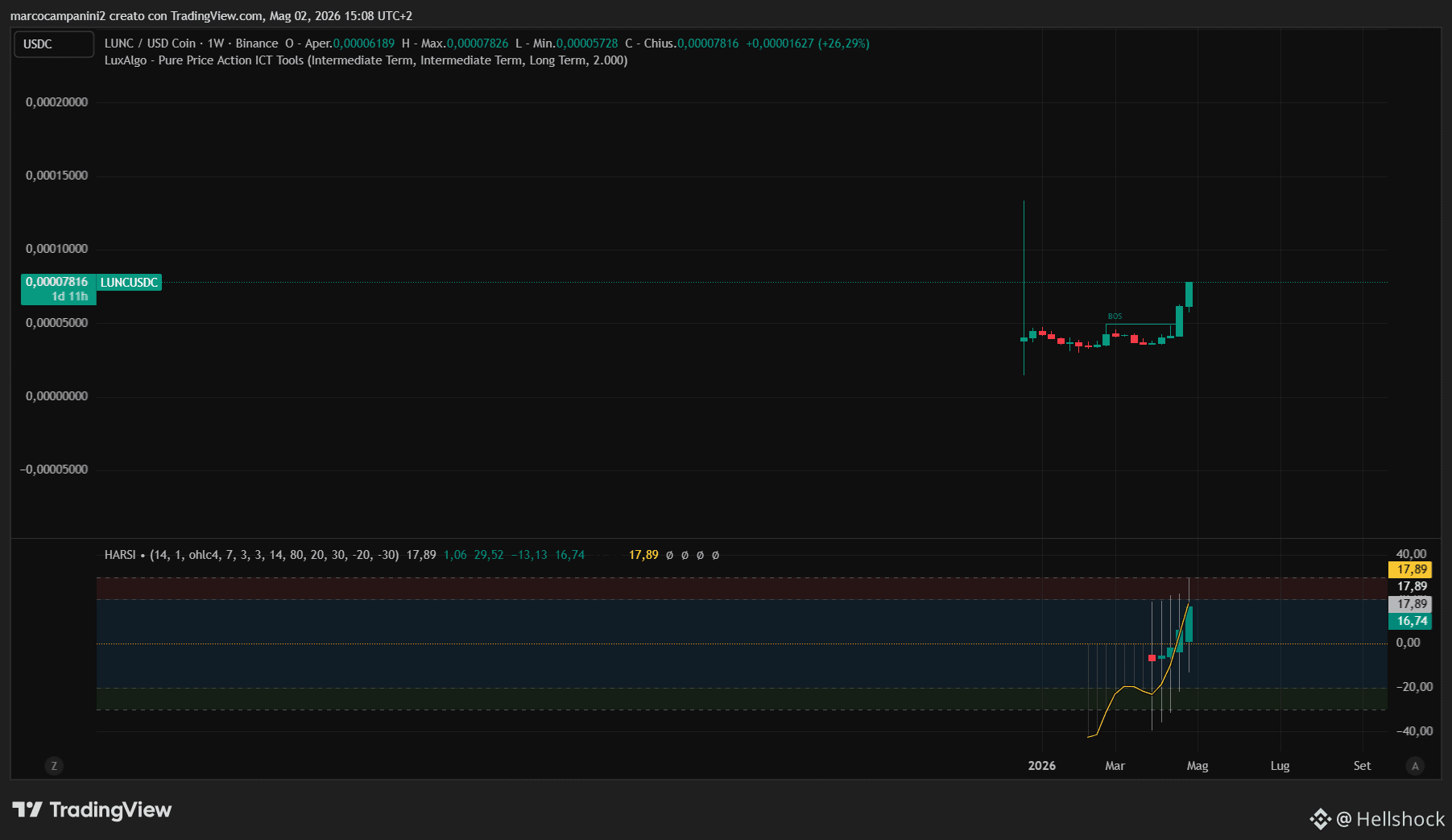Click the Set label on time axis
Screen dimensions: 1452x840
pos(1363,766)
